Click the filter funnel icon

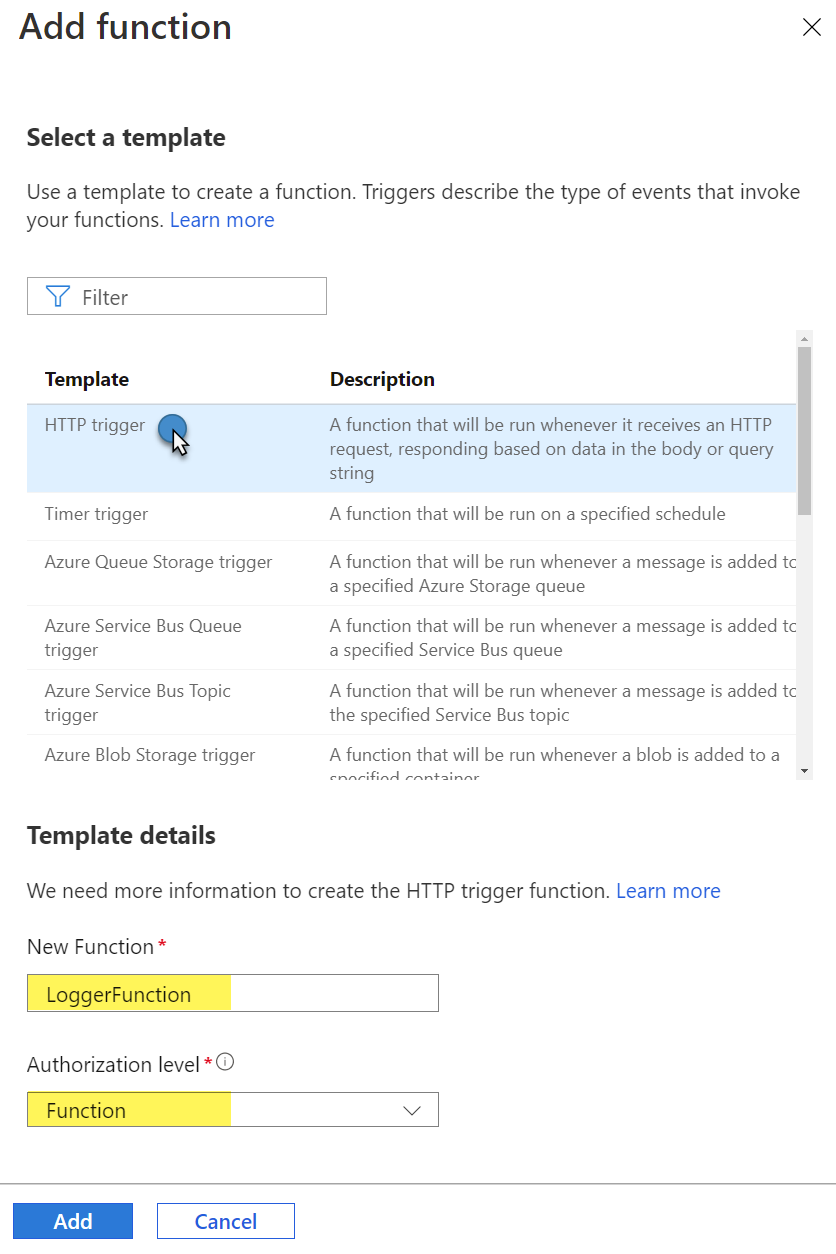point(58,296)
